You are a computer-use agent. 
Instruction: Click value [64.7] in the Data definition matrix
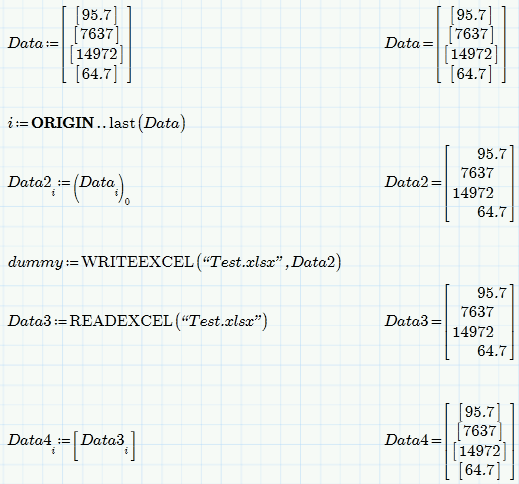click(x=96, y=74)
